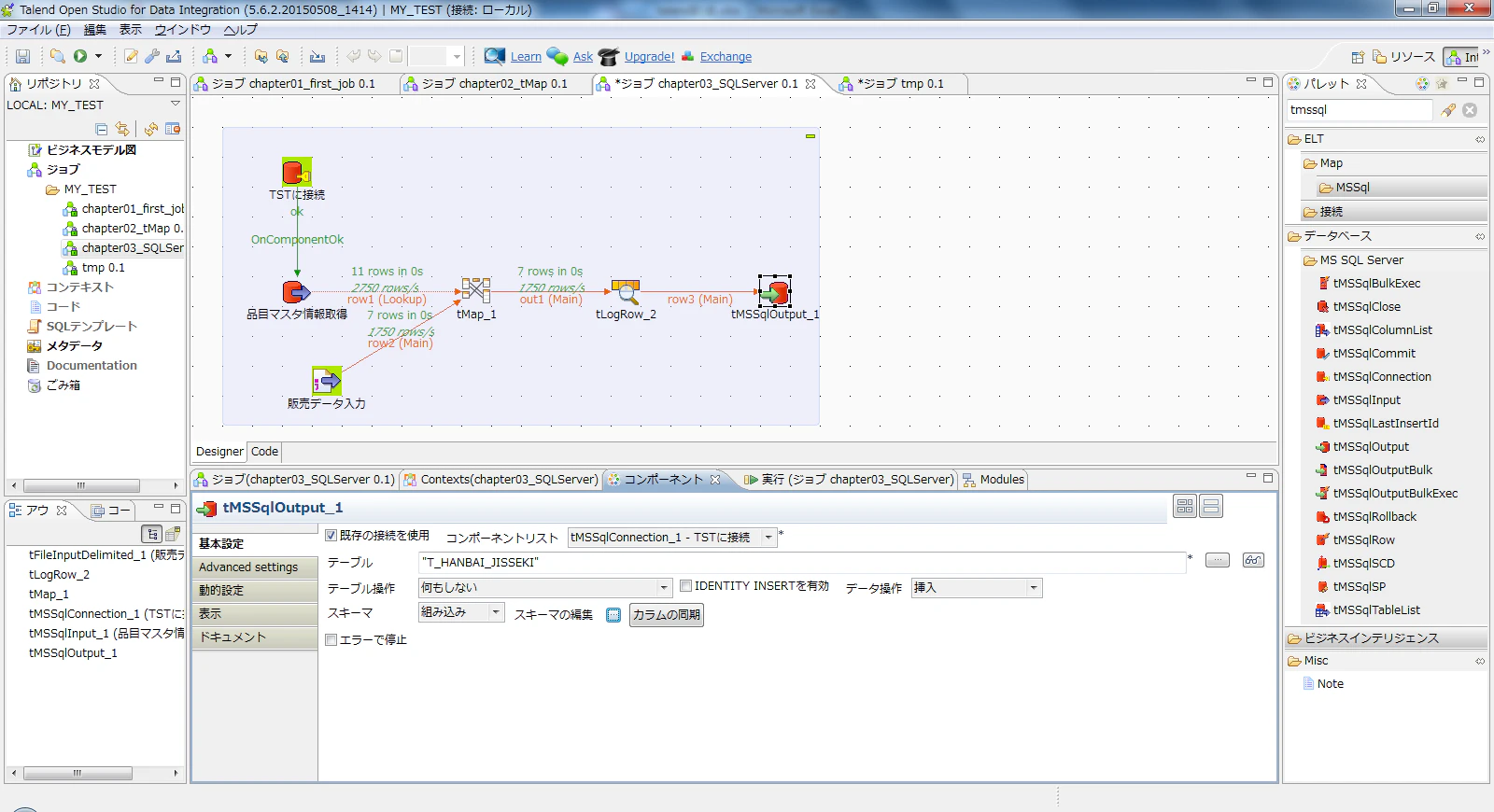1494x812 pixels.
Task: Open the table data viewer glasses icon
Action: click(1253, 560)
